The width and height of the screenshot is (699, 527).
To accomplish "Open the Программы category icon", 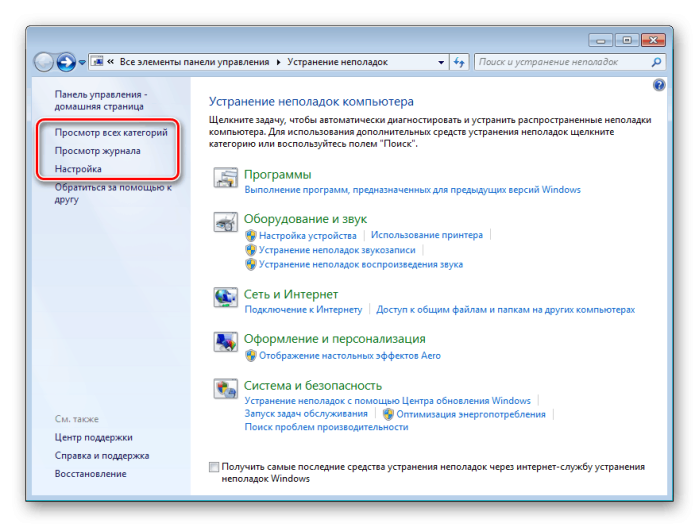I will pyautogui.click(x=225, y=177).
